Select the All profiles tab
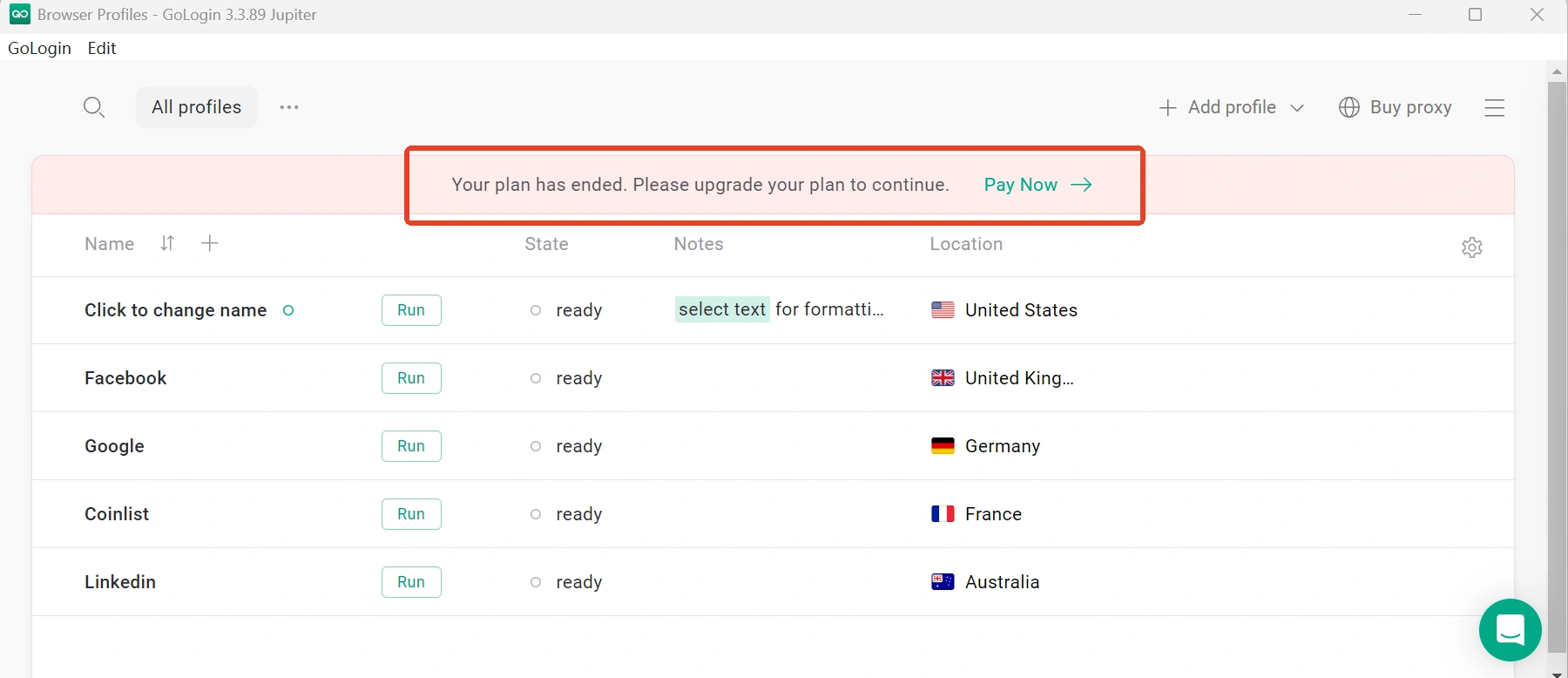The height and width of the screenshot is (678, 1568). (196, 107)
